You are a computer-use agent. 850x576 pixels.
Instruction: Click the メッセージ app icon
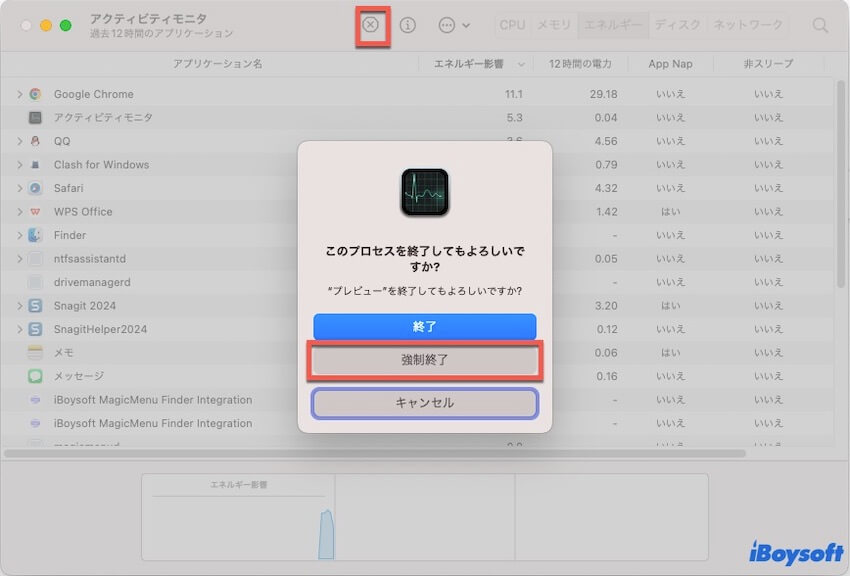pos(36,376)
